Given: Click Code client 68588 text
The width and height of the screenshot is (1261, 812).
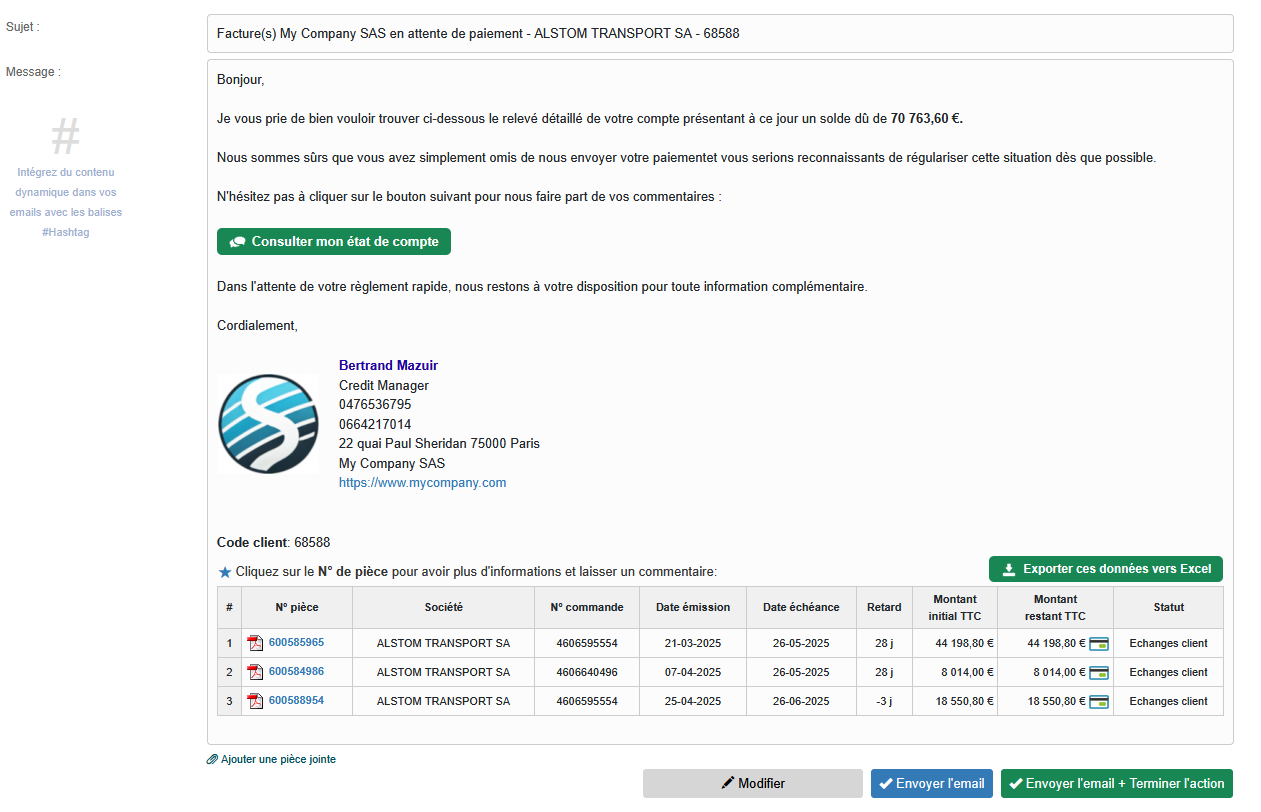Looking at the screenshot, I should pos(273,542).
